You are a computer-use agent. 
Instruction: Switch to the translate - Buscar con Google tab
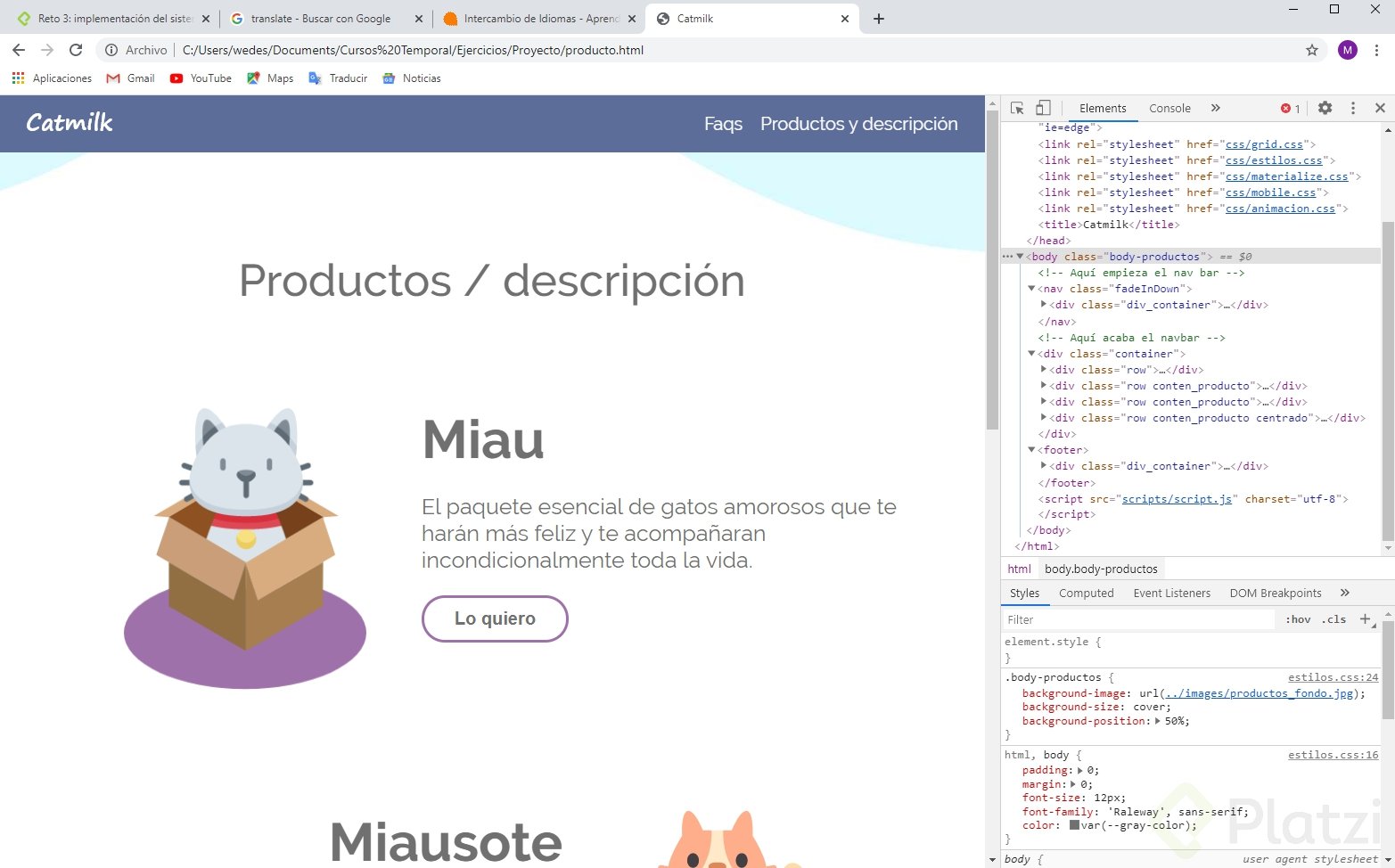point(325,19)
